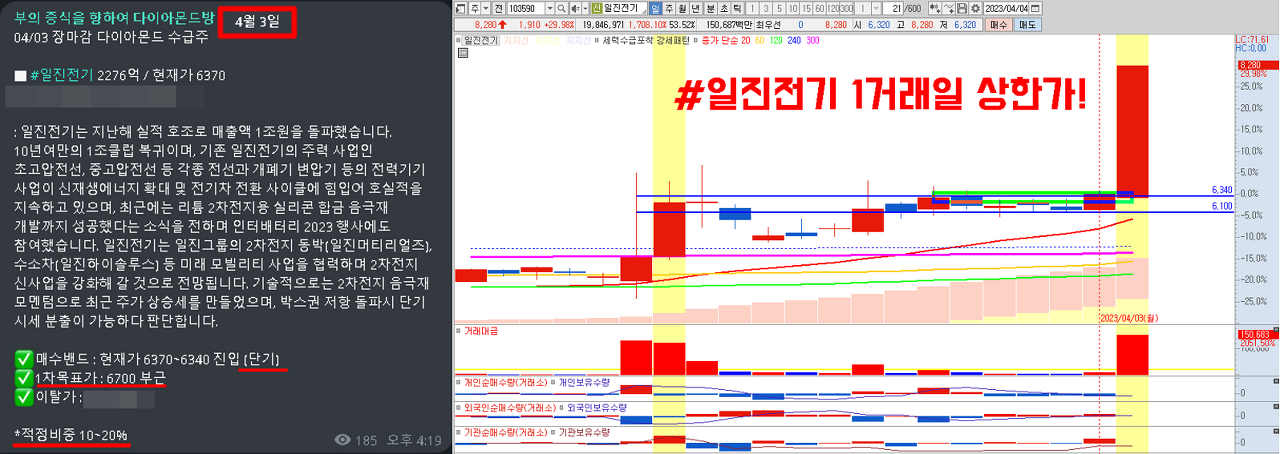This screenshot has width=1280, height=454.
Task: Select the 일 daily period tab
Action: click(656, 8)
